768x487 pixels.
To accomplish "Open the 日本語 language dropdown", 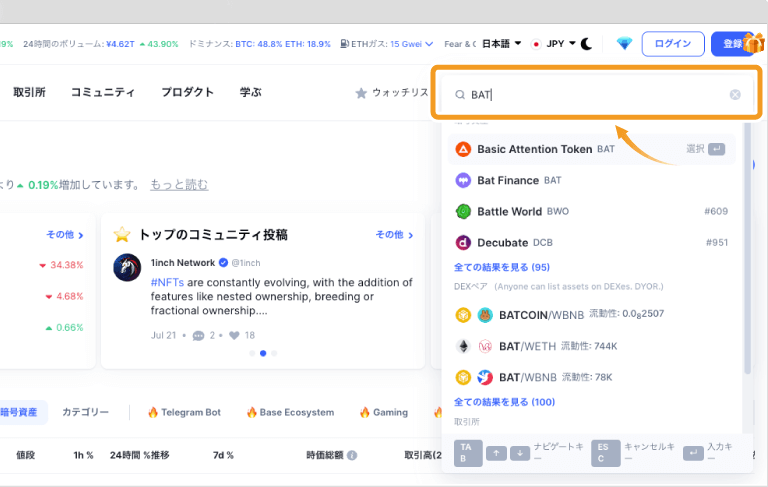I will point(502,44).
